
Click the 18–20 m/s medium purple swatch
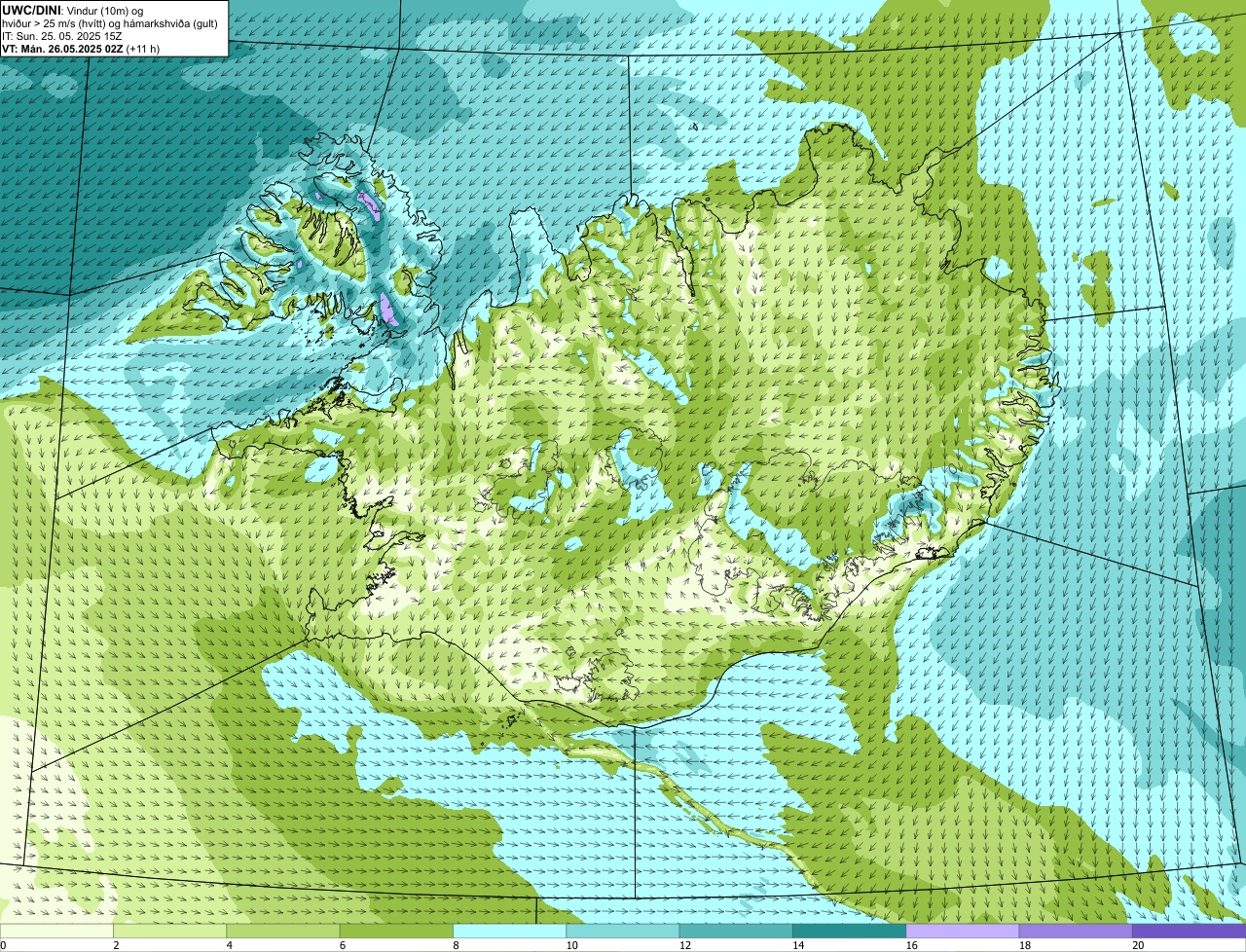tap(1076, 931)
